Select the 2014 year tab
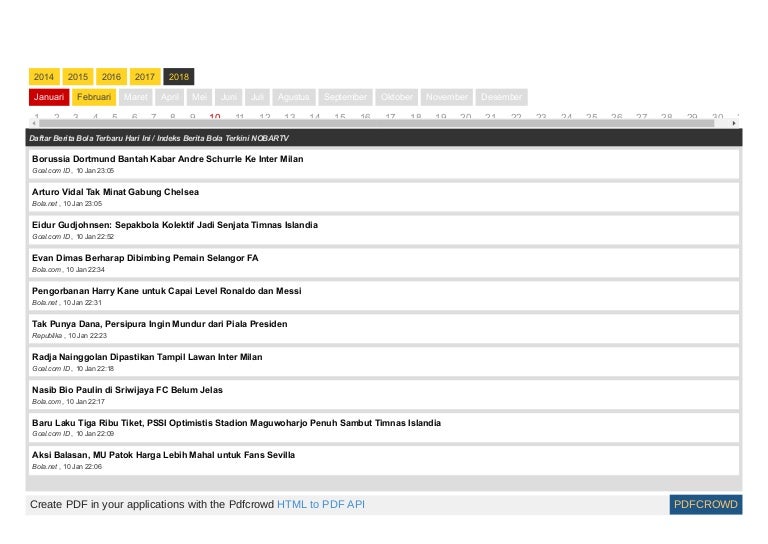This screenshot has height=544, width=768. [44, 77]
